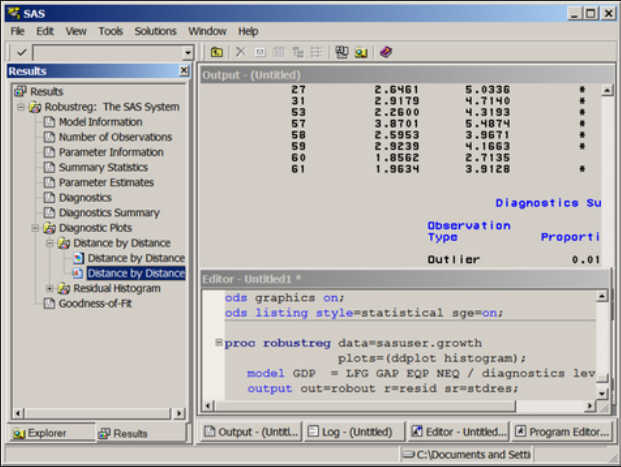Activate the Output - (Untitled) window tab
The height and width of the screenshot is (467, 621).
click(250, 432)
